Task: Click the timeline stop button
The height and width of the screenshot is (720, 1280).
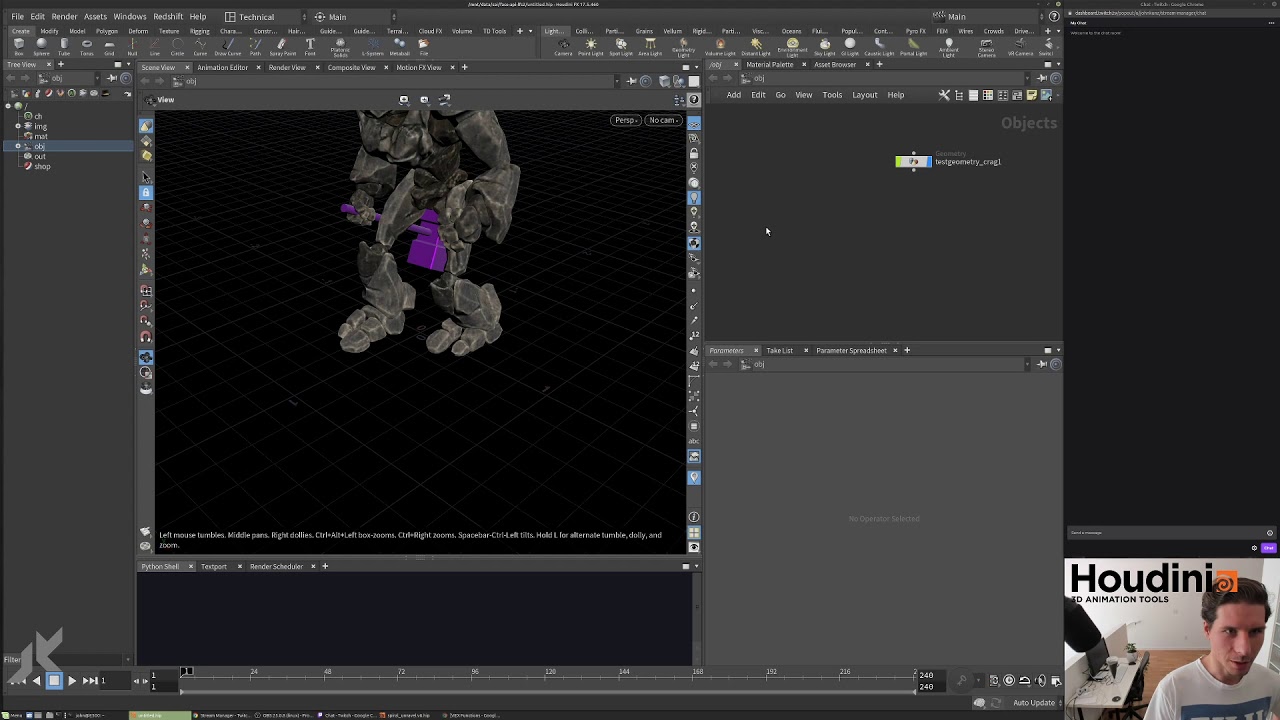Action: [x=54, y=681]
